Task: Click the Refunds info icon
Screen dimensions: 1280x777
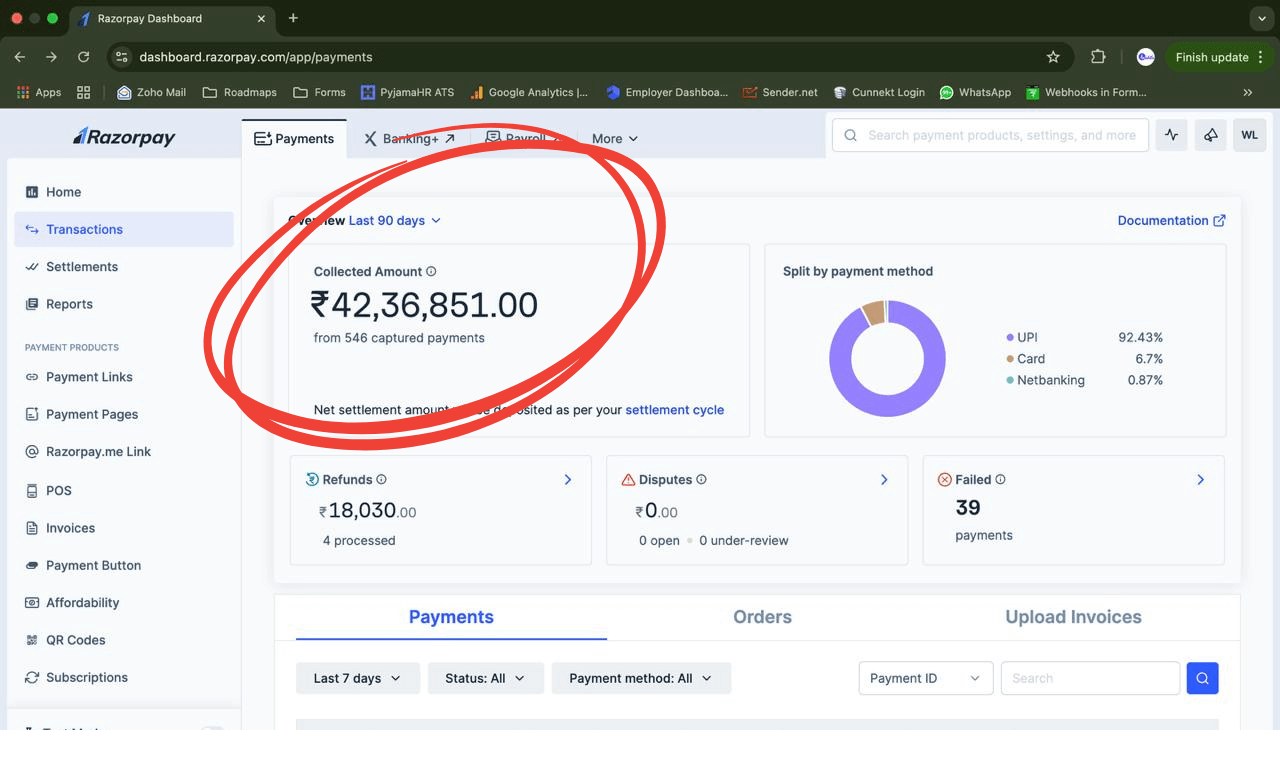Action: [381, 480]
